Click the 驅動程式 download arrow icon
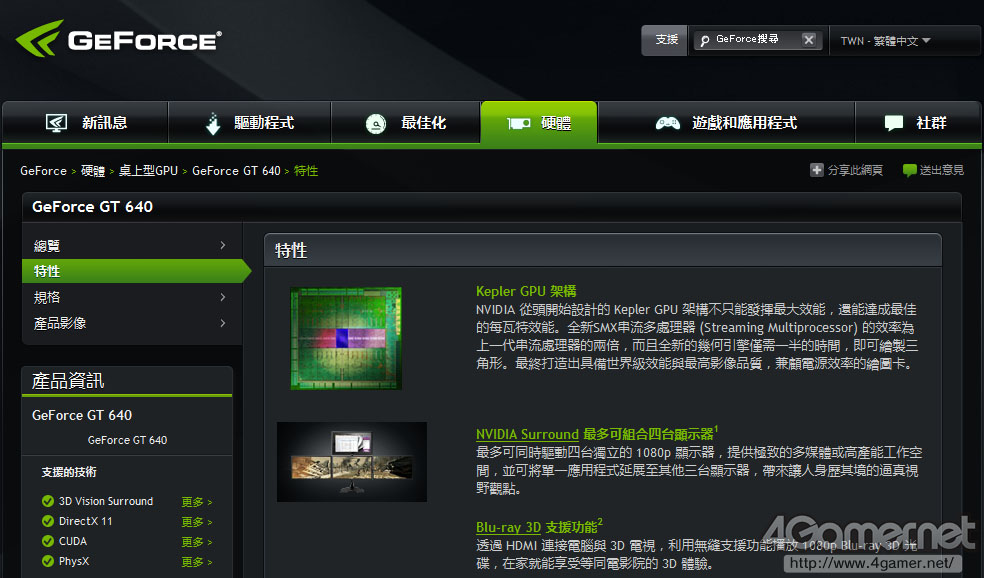The image size is (984, 578). (x=213, y=123)
